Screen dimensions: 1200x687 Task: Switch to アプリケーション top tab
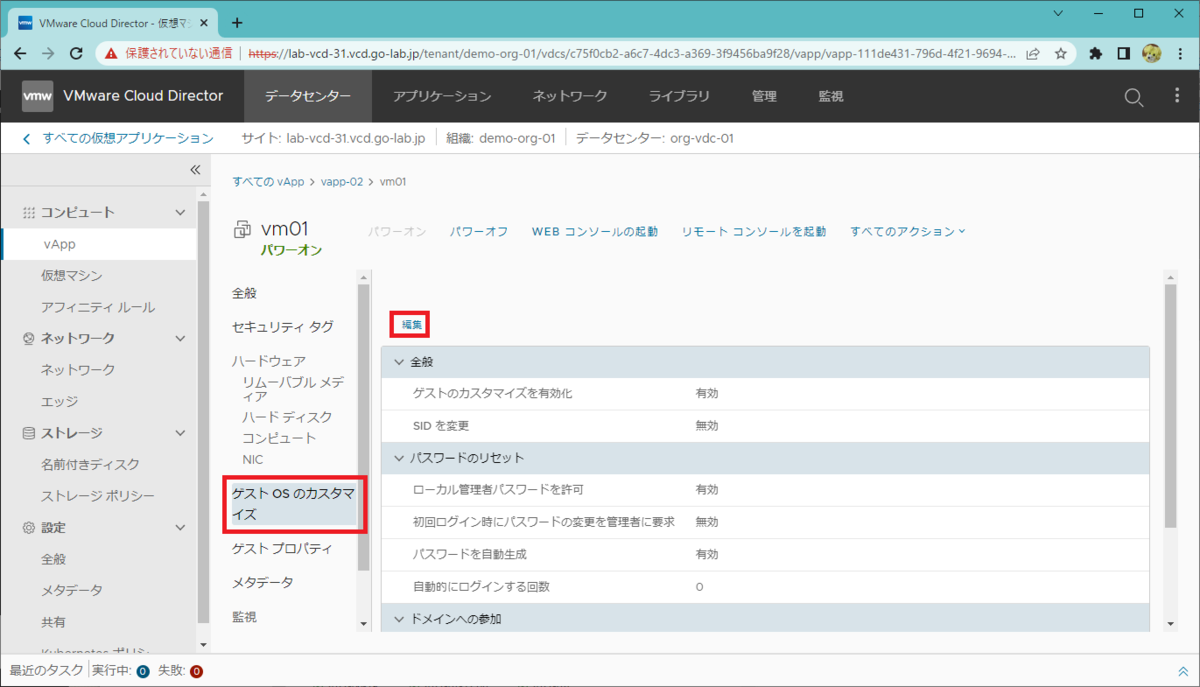click(442, 96)
